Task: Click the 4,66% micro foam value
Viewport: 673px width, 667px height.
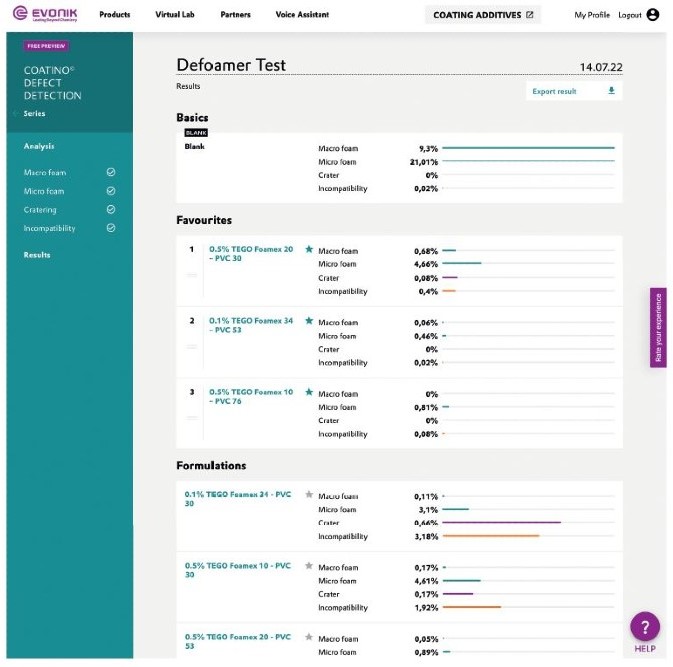Action: pyautogui.click(x=426, y=264)
